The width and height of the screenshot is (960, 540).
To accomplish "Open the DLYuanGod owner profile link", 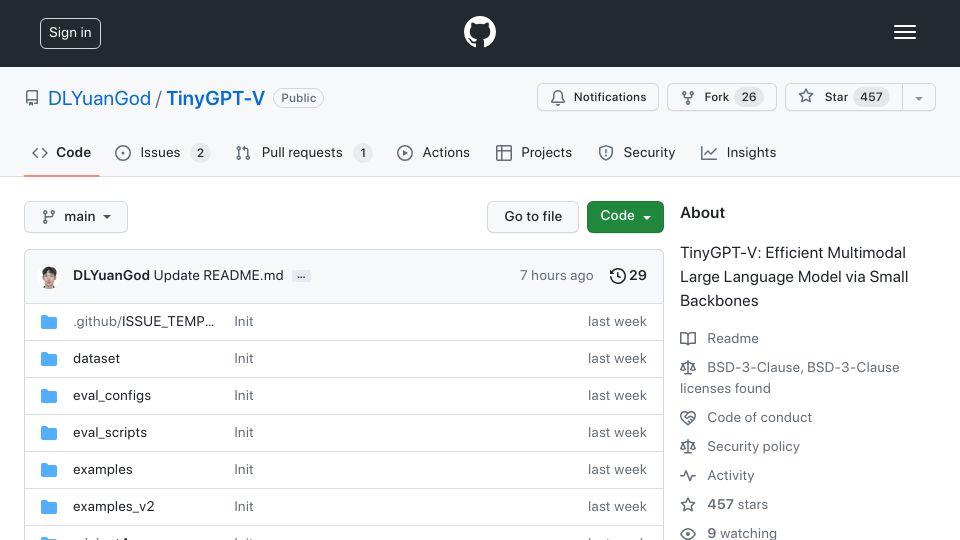I will [x=99, y=98].
